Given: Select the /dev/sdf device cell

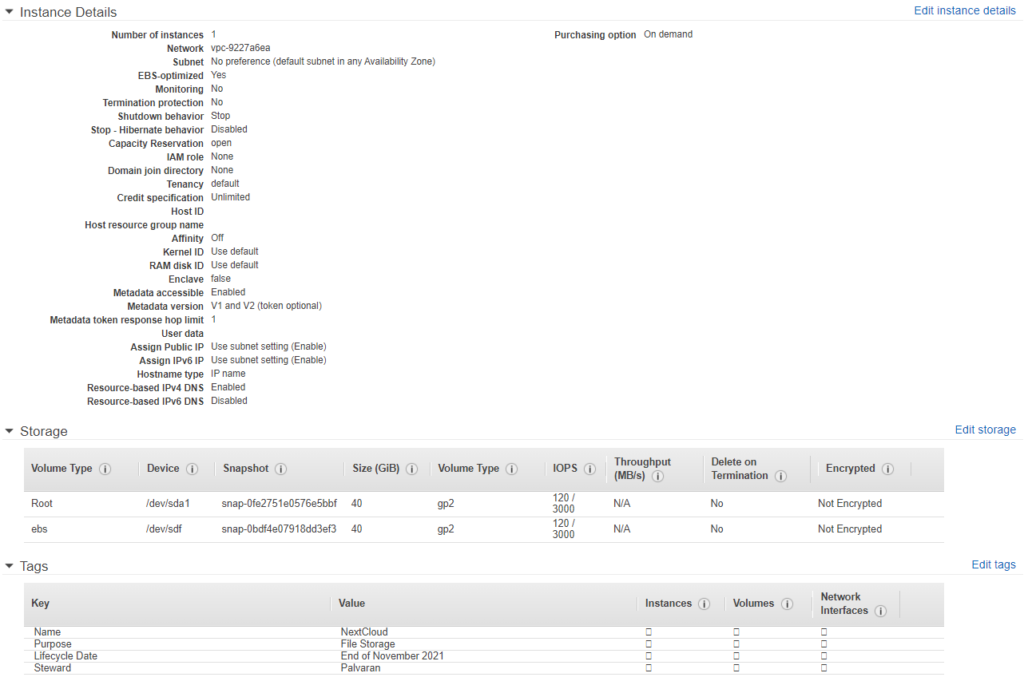Looking at the screenshot, I should click(x=163, y=529).
